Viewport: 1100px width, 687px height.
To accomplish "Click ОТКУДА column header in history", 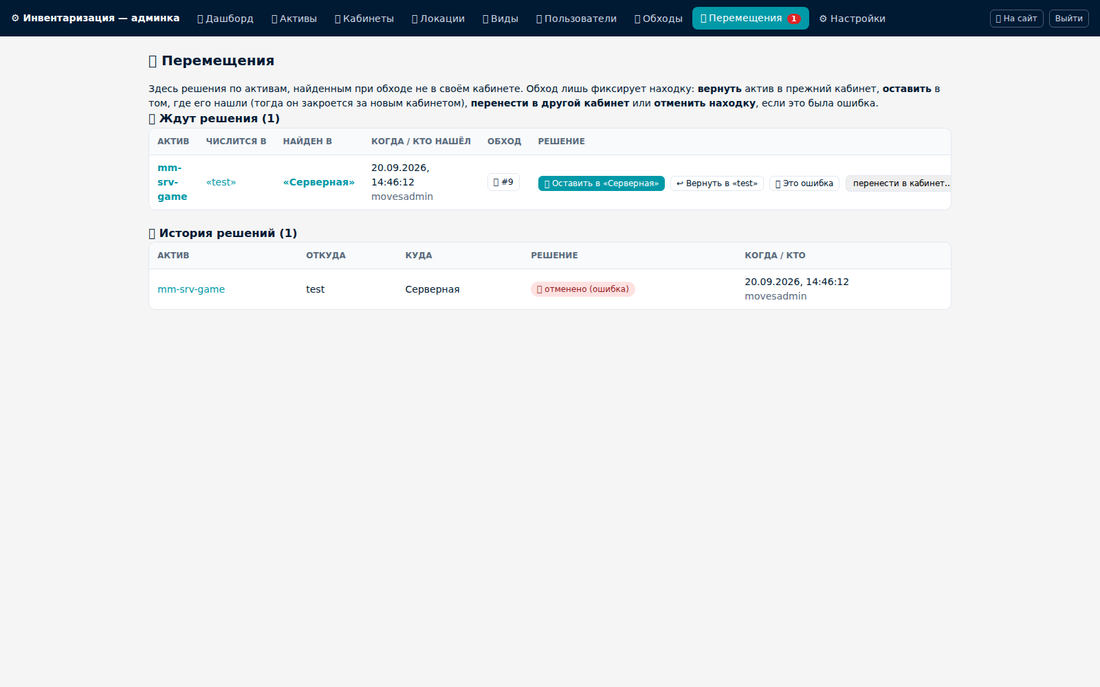I will (326, 255).
